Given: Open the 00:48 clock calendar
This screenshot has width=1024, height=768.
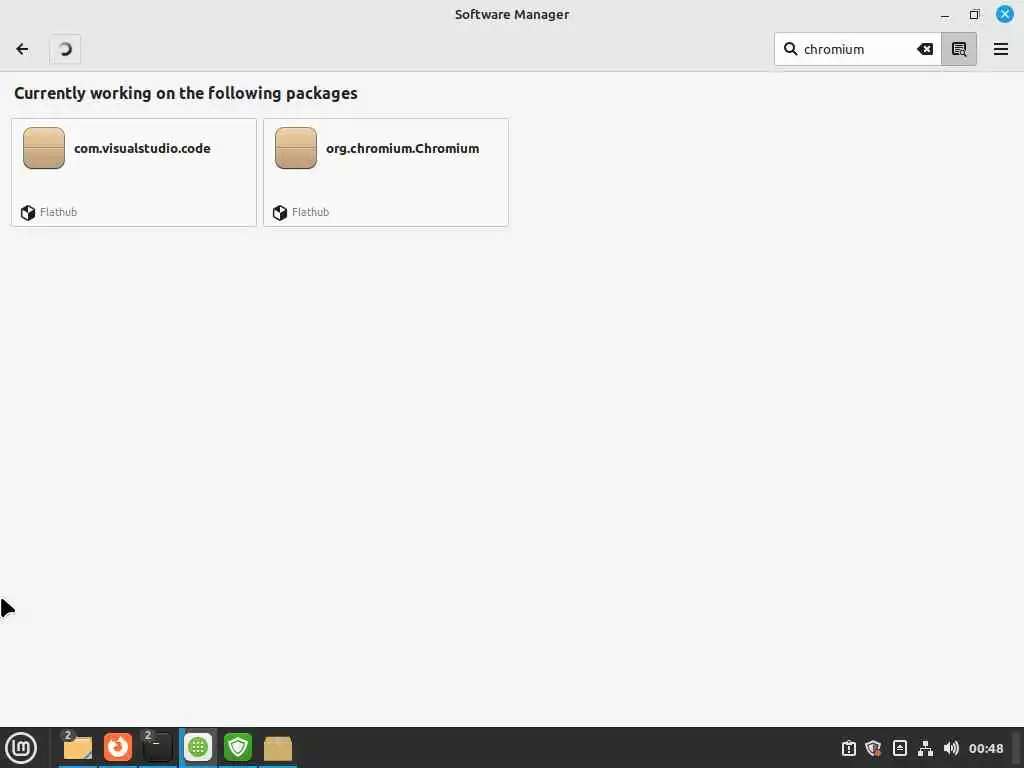Looking at the screenshot, I should coord(985,748).
